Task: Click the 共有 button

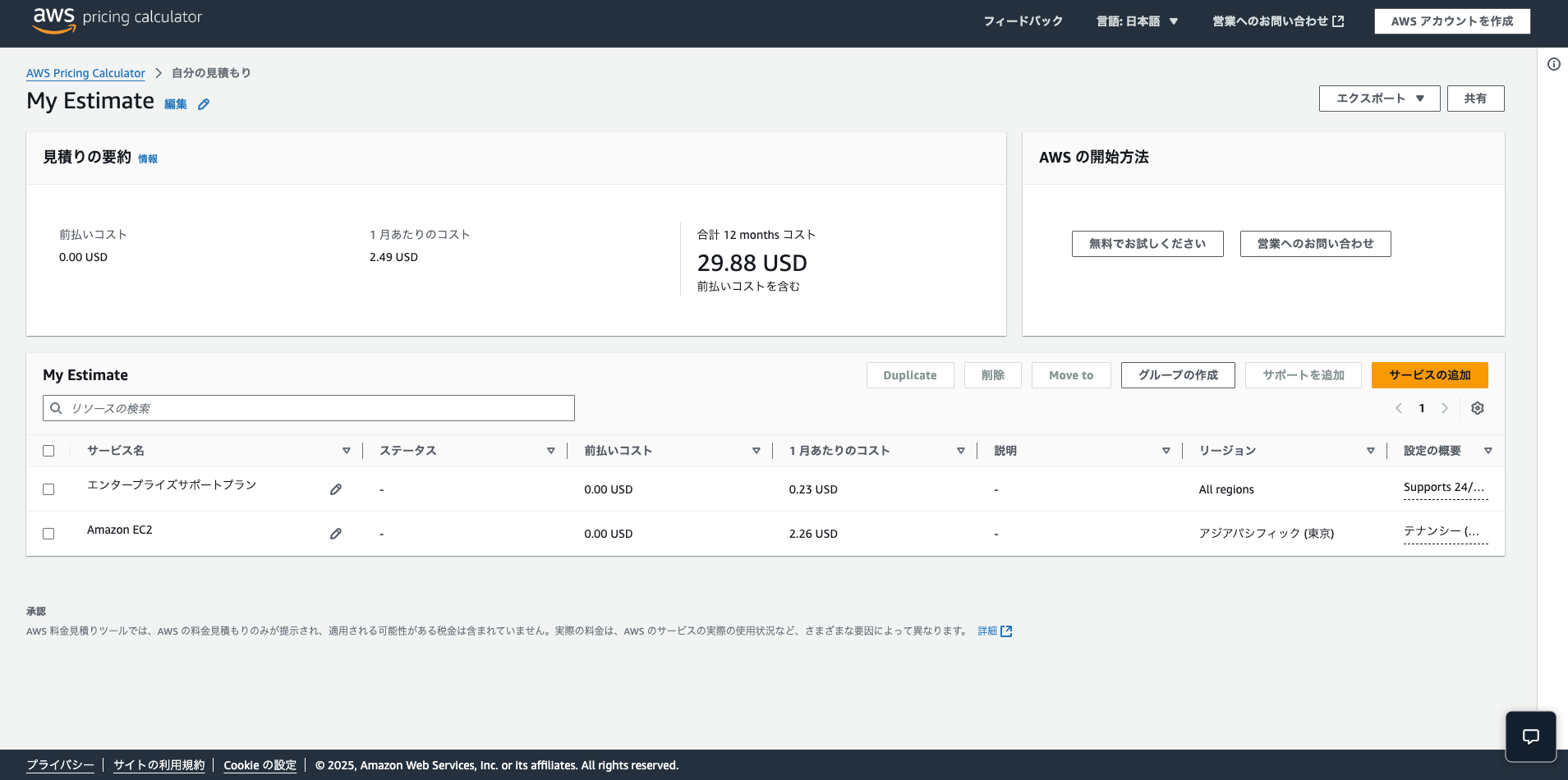Action: [1475, 99]
